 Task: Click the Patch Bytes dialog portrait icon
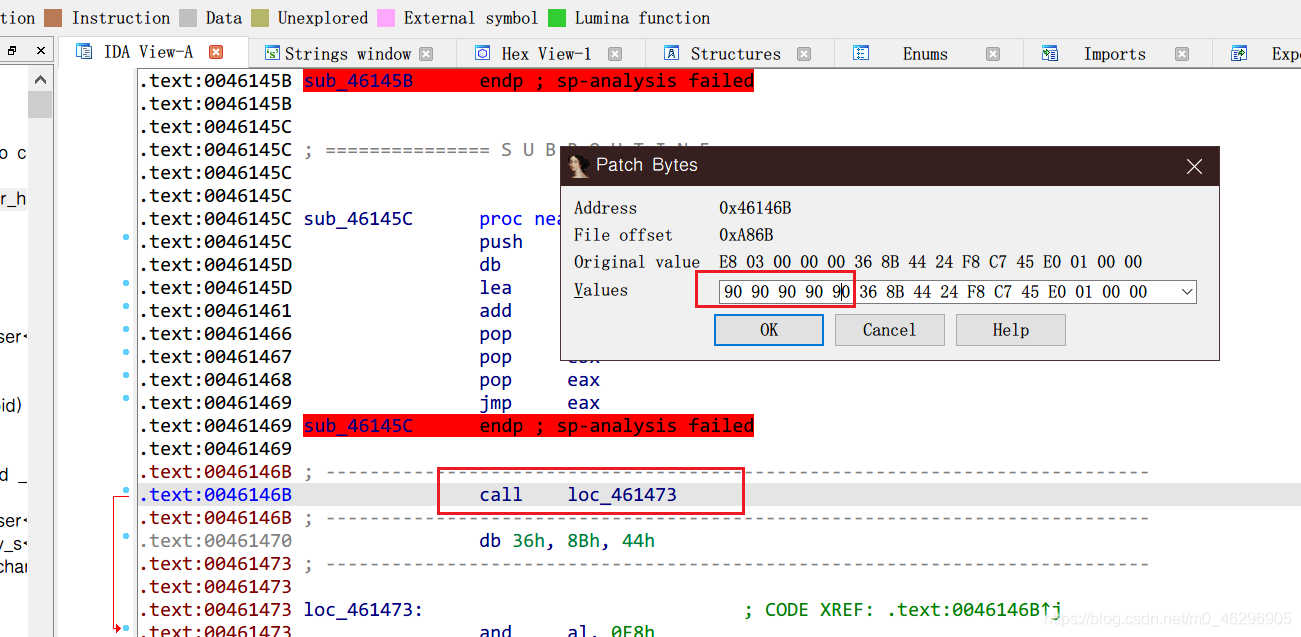tap(578, 165)
